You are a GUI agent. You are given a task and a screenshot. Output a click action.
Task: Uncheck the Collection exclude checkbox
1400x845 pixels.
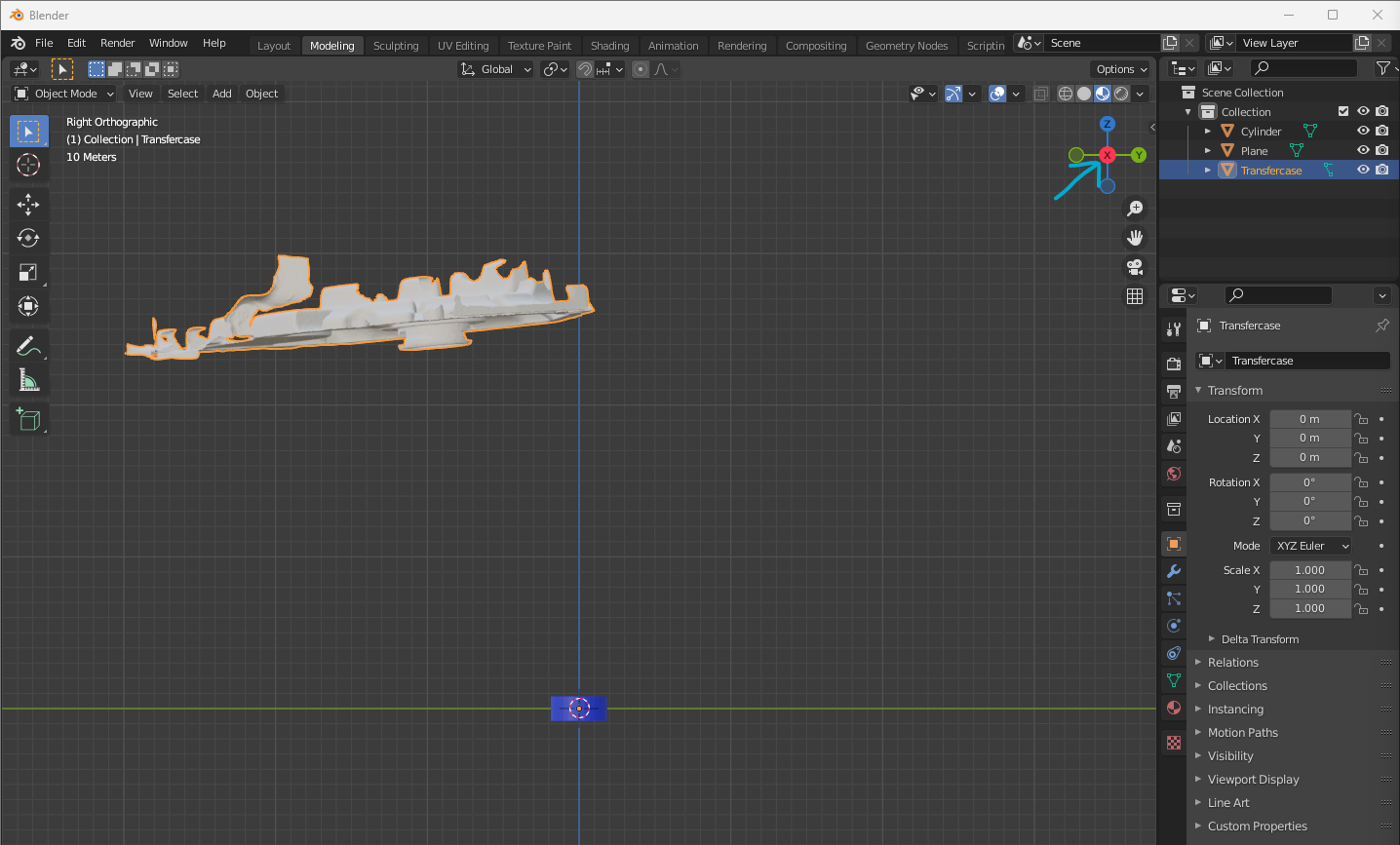click(x=1343, y=111)
